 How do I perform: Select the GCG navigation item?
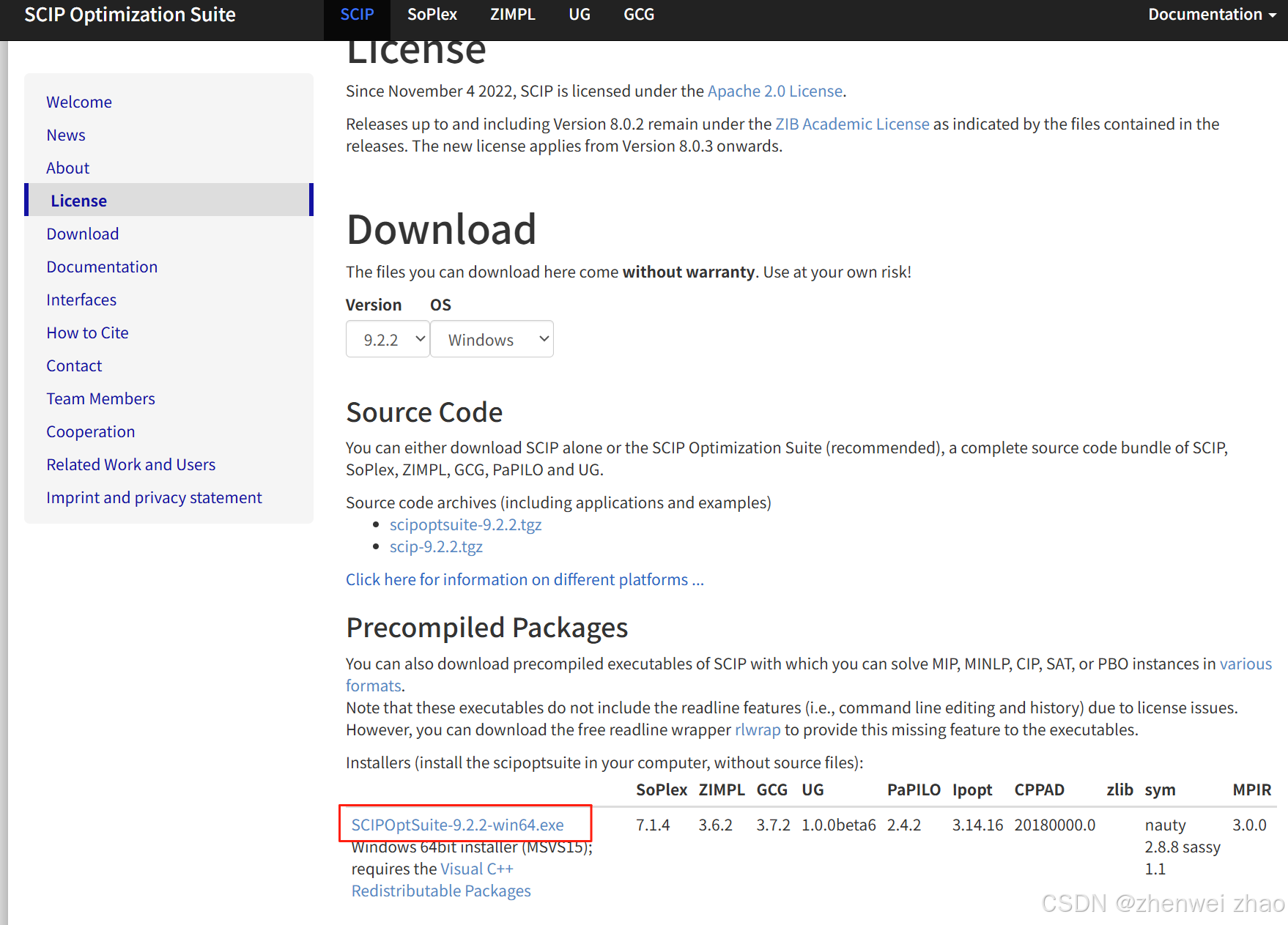pyautogui.click(x=638, y=14)
